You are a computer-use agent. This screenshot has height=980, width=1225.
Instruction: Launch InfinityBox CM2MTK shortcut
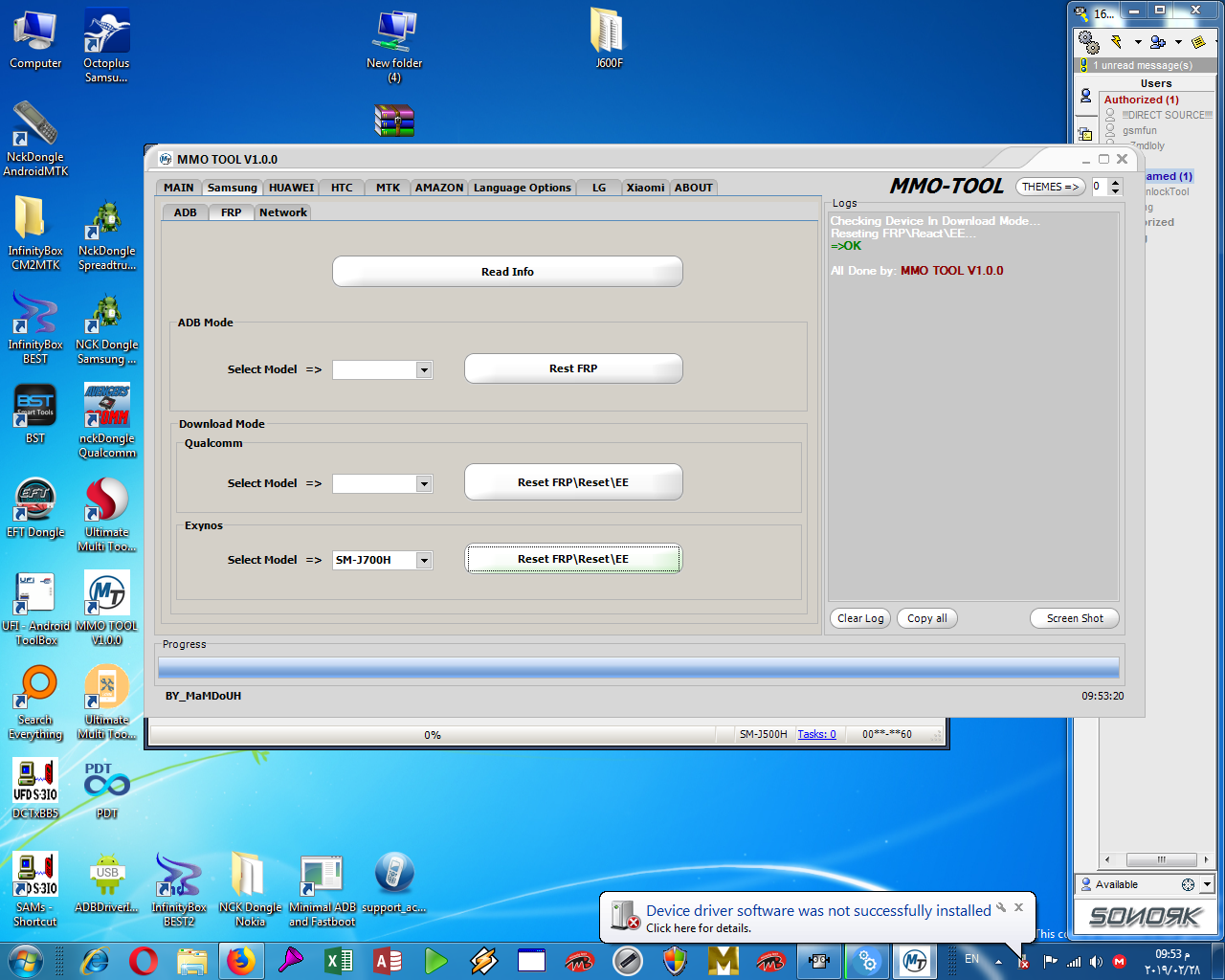pos(35,233)
